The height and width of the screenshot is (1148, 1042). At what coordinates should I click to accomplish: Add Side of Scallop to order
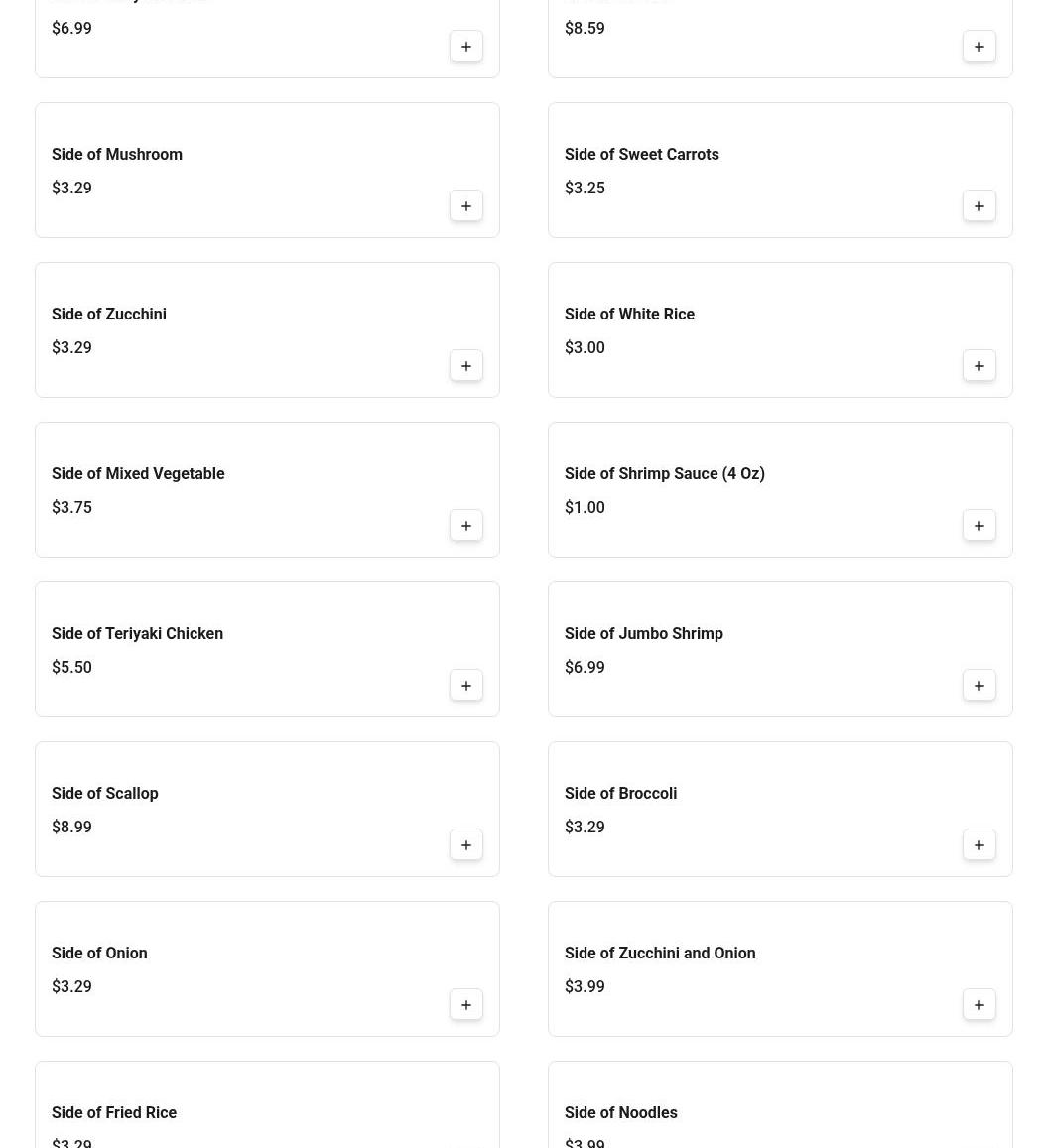point(465,845)
